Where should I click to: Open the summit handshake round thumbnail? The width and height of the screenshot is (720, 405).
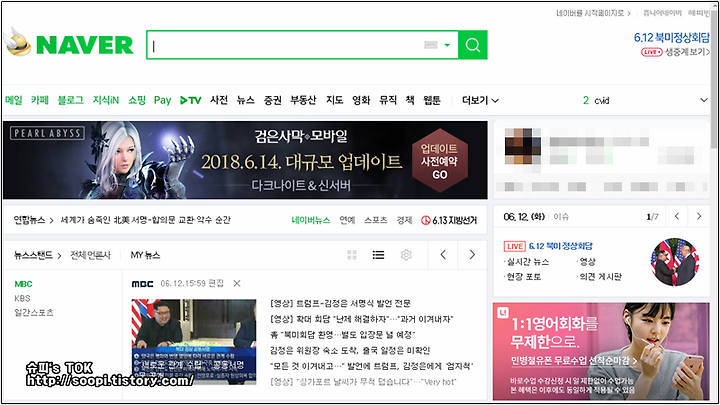click(675, 262)
